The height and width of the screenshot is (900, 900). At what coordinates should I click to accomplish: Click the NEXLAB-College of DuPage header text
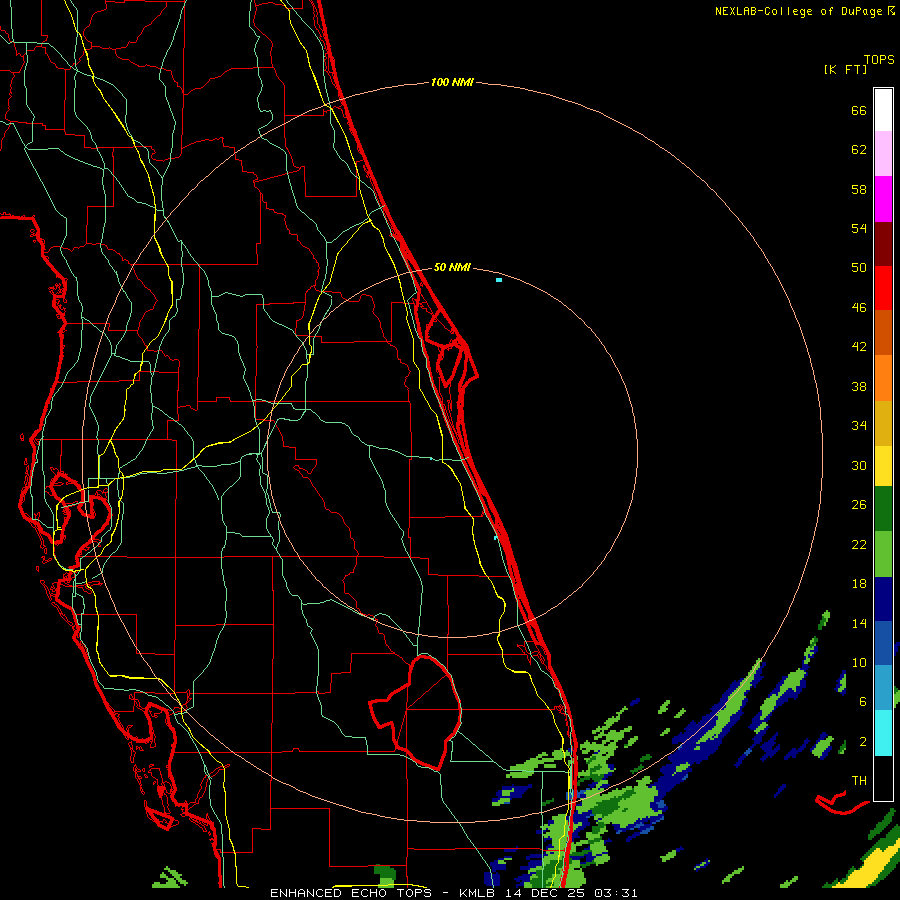(x=798, y=11)
